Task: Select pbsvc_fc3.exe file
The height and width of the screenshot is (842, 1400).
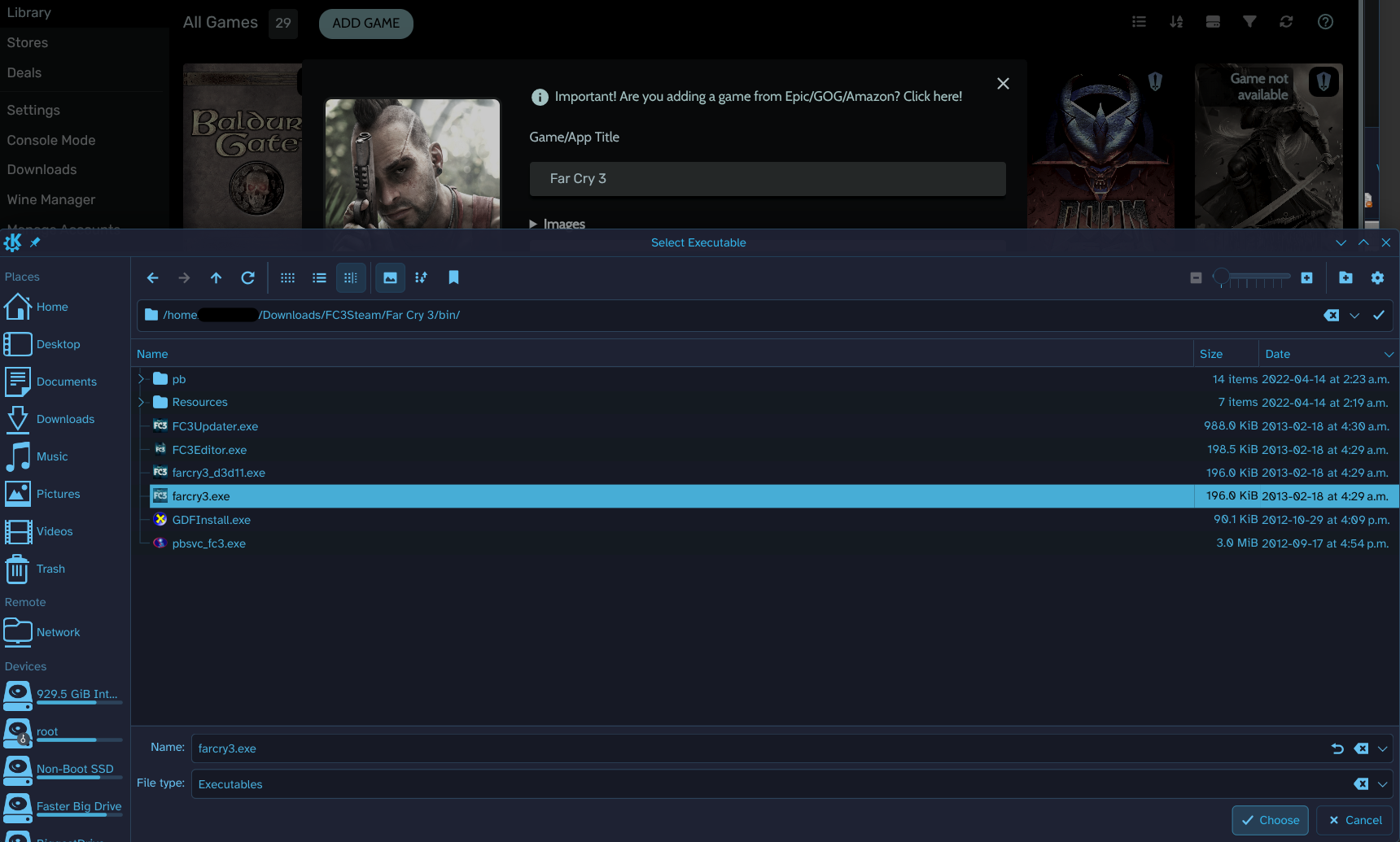Action: [x=208, y=543]
